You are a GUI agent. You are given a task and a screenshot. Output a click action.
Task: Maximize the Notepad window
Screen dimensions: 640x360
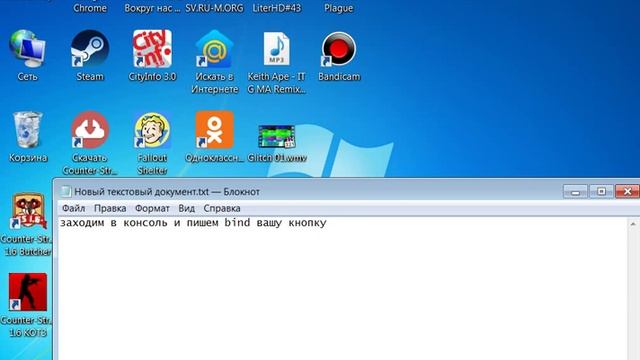[x=601, y=191]
